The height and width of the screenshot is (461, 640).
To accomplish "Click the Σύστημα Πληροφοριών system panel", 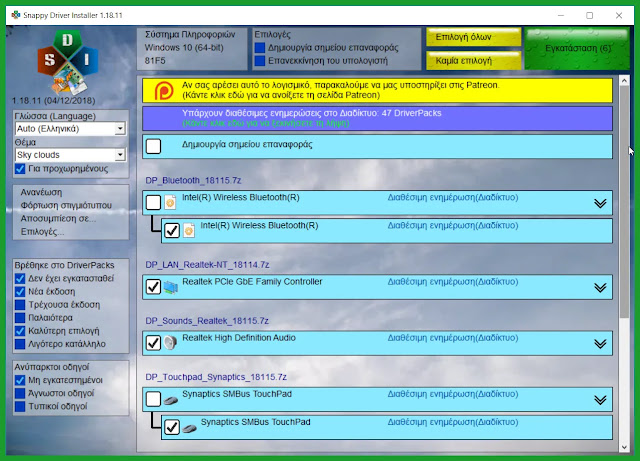I will point(192,48).
